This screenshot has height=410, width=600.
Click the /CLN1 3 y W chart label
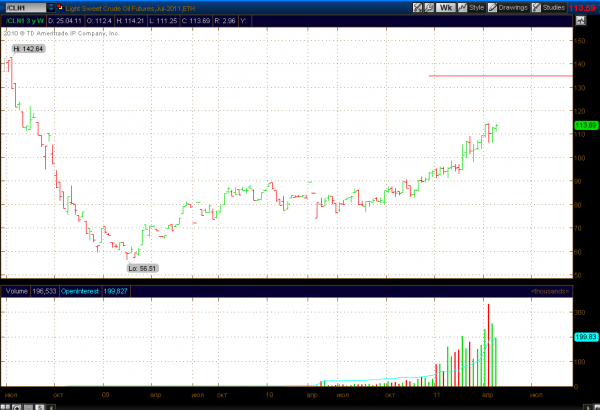(25, 21)
